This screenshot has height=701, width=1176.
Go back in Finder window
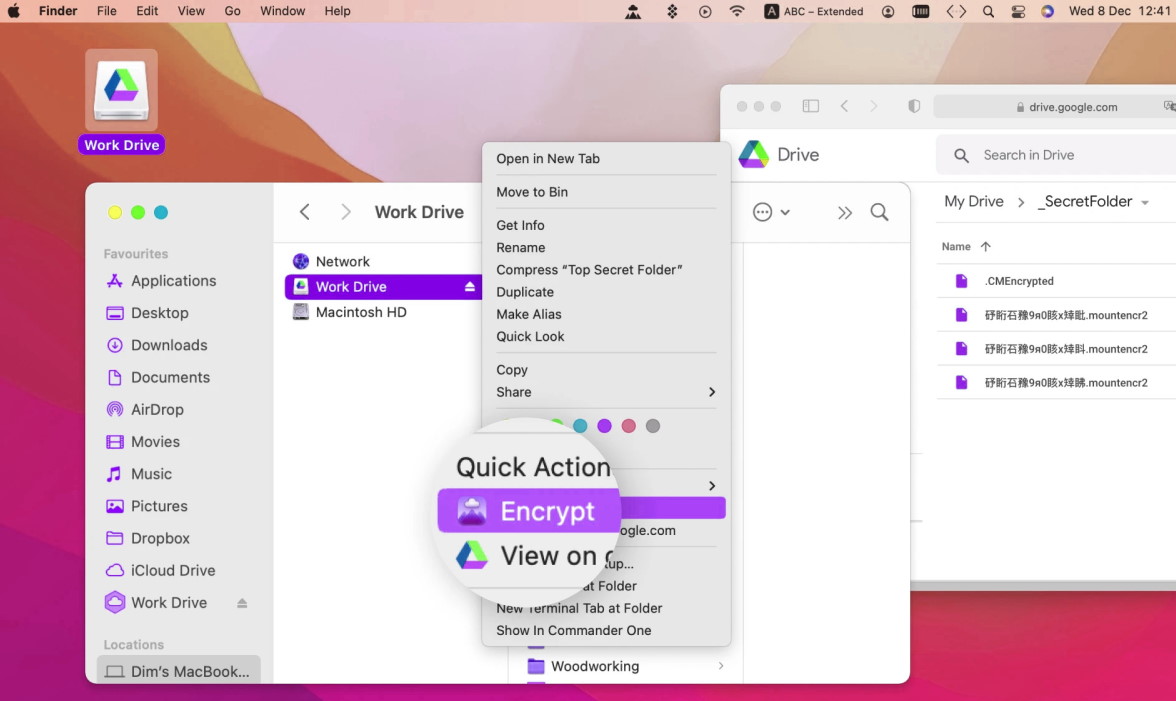pos(304,212)
